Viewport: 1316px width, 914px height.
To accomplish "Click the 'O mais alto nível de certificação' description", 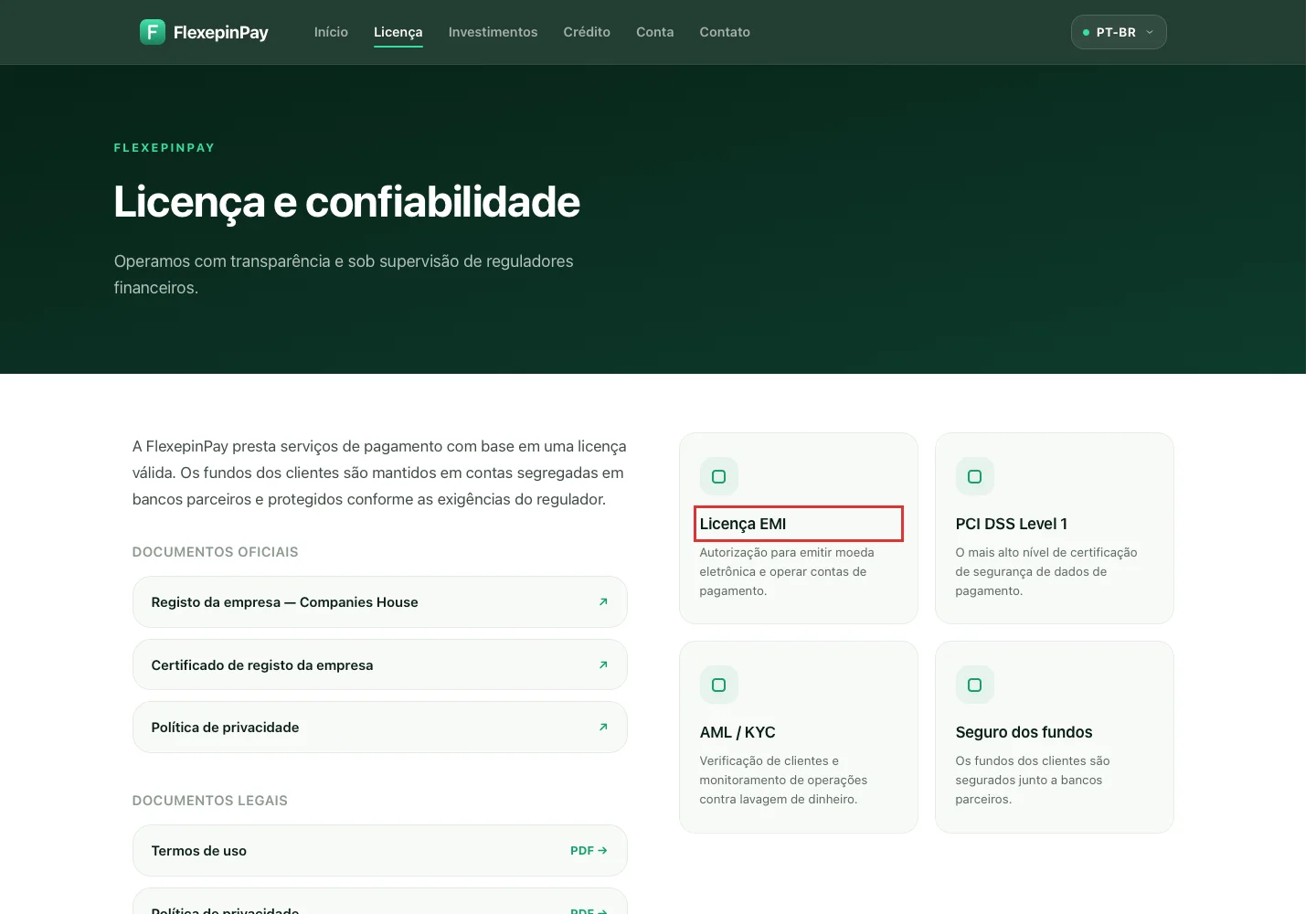I will tap(1046, 571).
